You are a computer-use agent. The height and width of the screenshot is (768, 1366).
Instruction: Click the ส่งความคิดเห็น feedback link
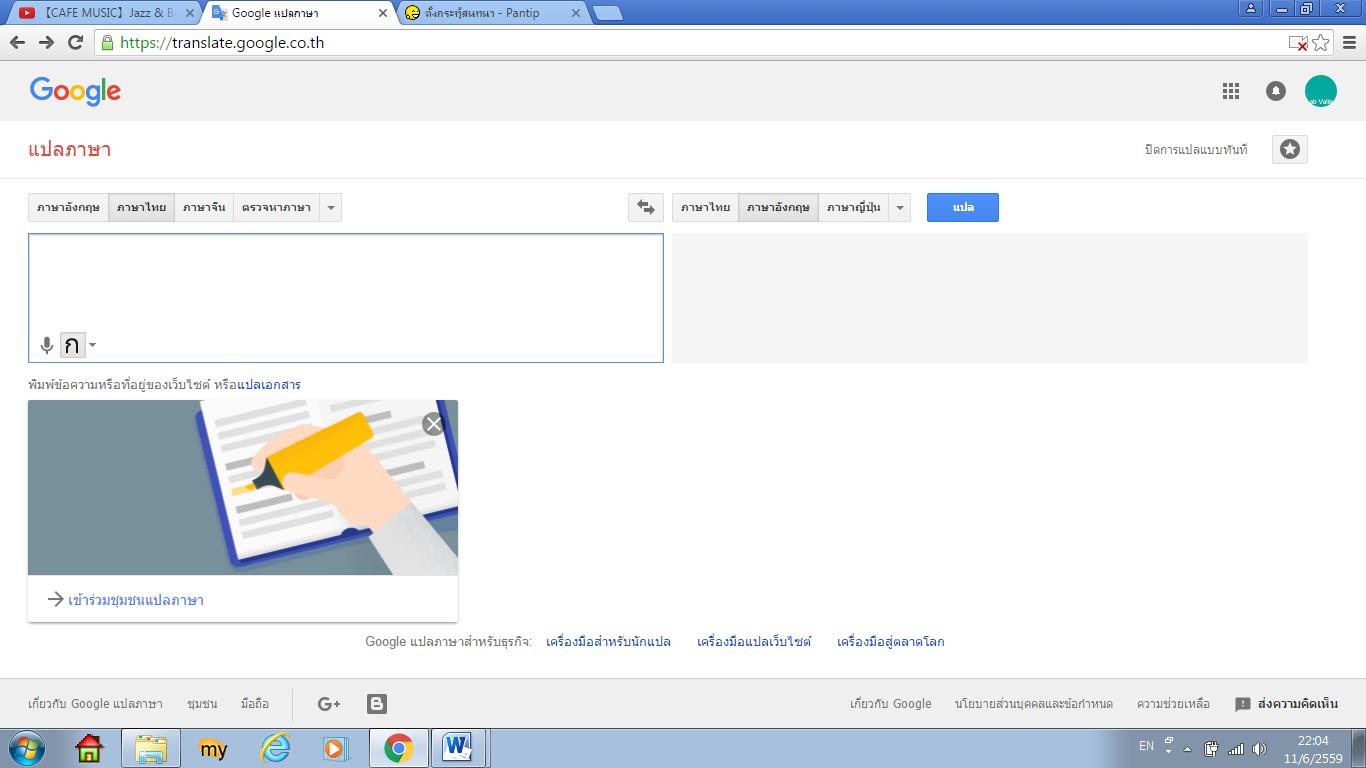1298,704
